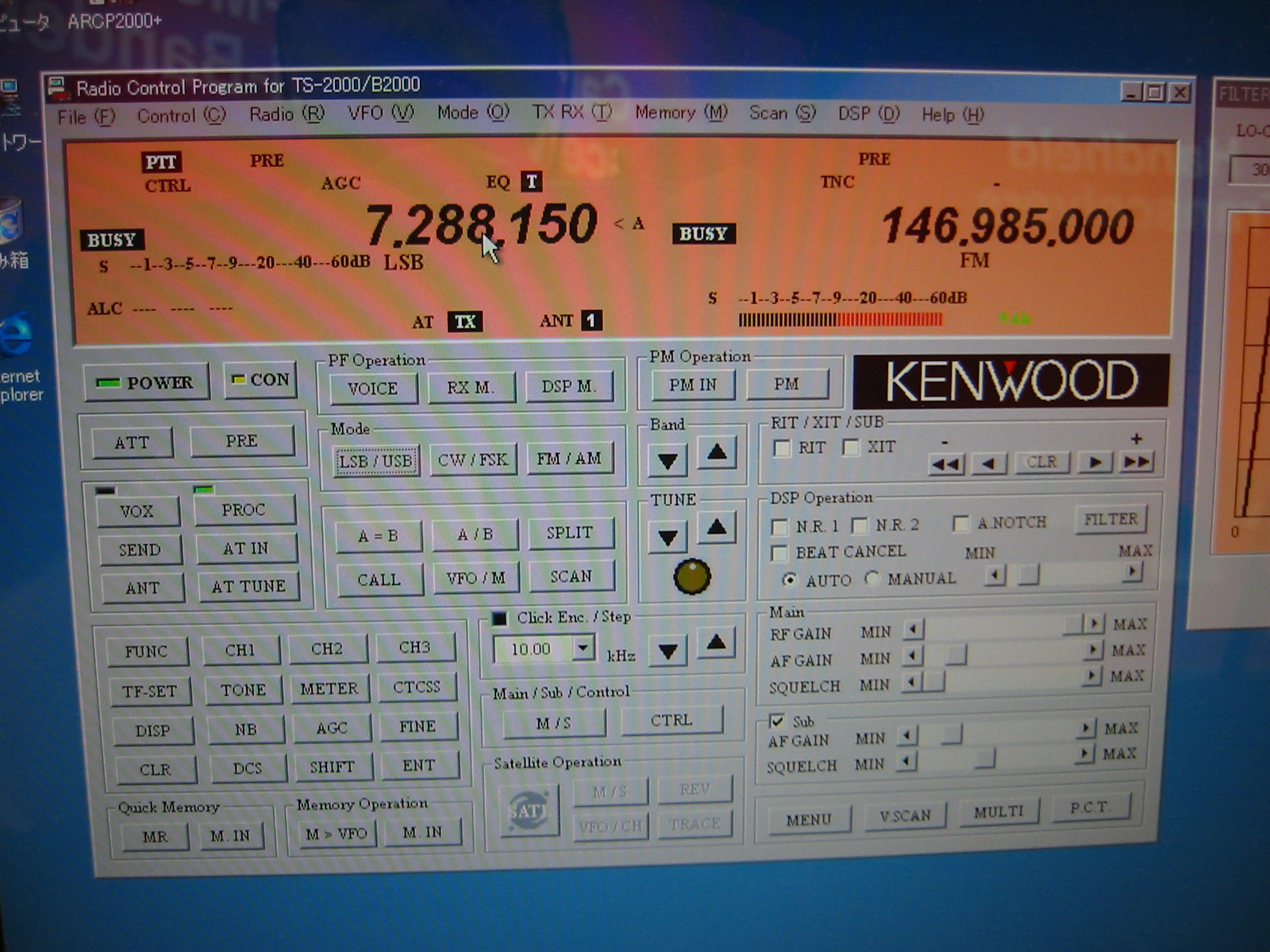Click the Sub SQUELCH right arrow

pyautogui.click(x=1085, y=752)
